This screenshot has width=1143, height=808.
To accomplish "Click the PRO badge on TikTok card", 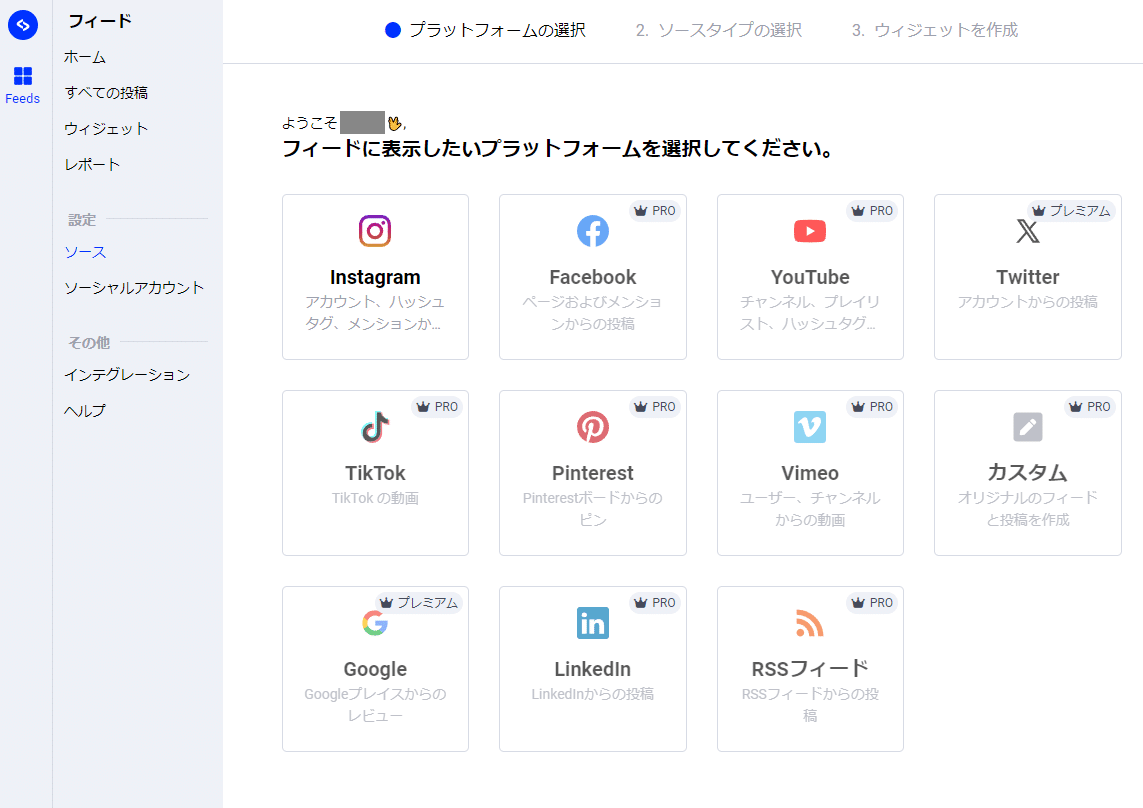I will click(x=437, y=407).
